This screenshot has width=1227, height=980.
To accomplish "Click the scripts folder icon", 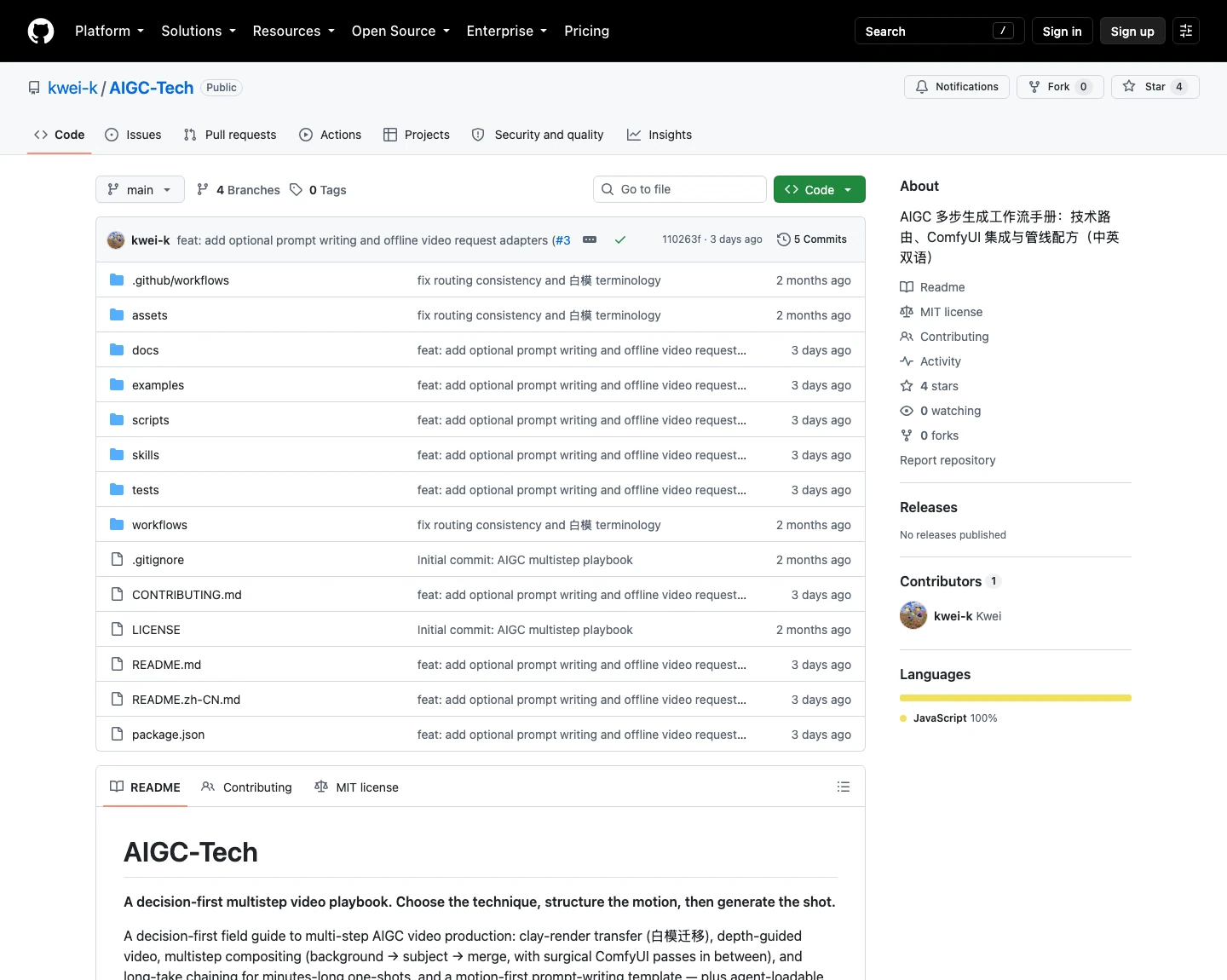I will click(117, 419).
